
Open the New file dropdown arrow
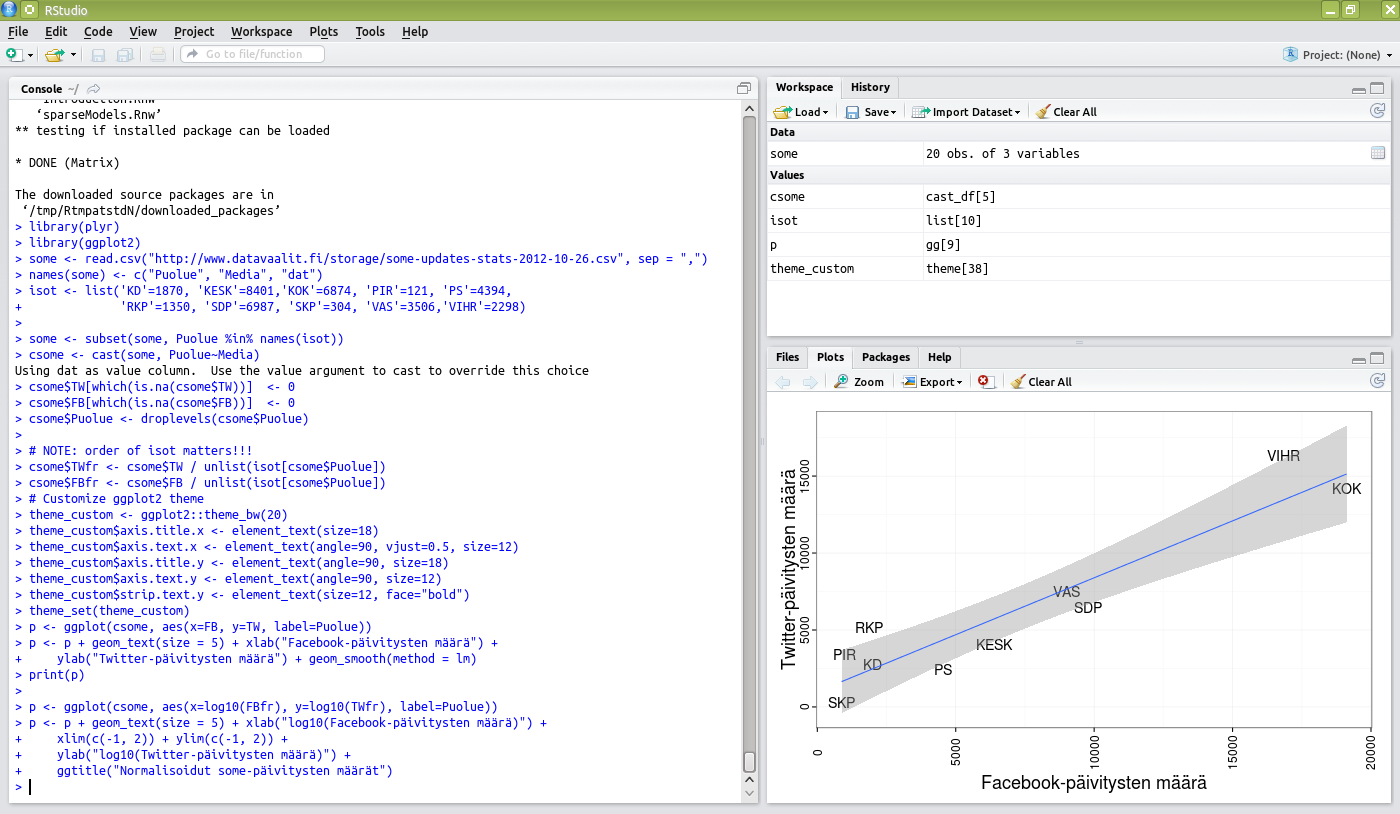tap(30, 55)
